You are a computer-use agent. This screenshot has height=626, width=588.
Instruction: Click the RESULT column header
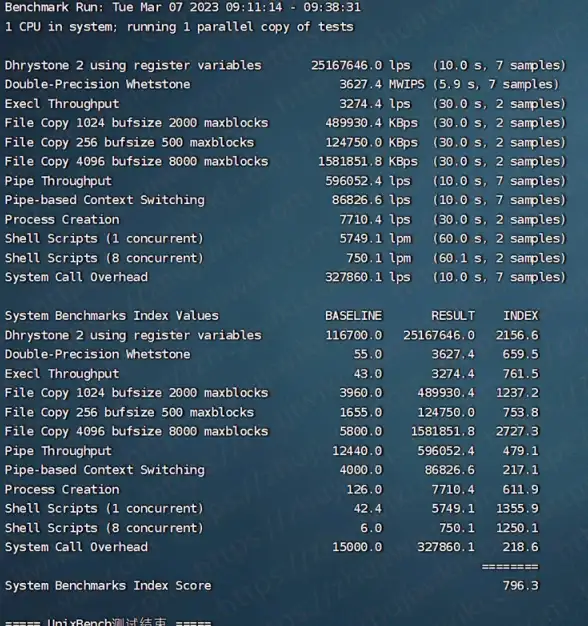(453, 316)
